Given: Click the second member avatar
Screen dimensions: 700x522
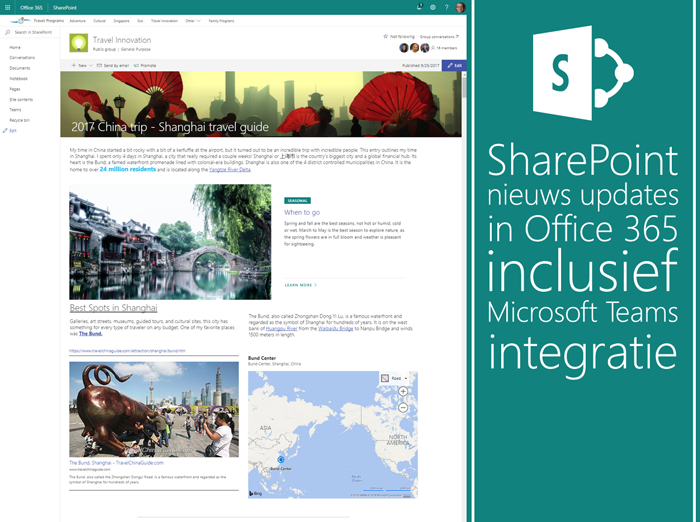Looking at the screenshot, I should point(414,47).
